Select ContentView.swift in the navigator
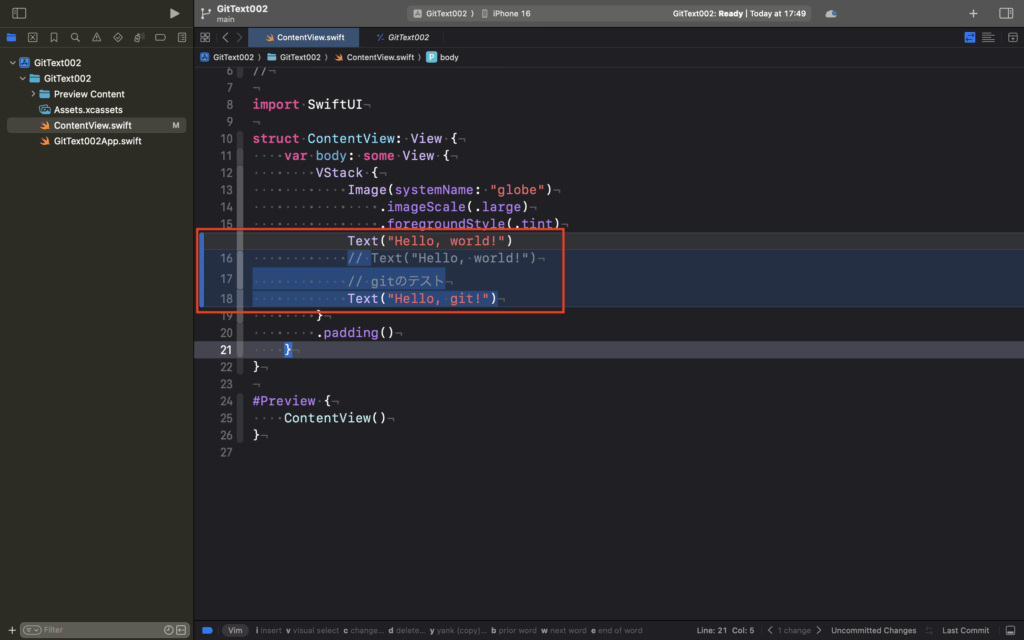Viewport: 1024px width, 640px height. coord(97,125)
